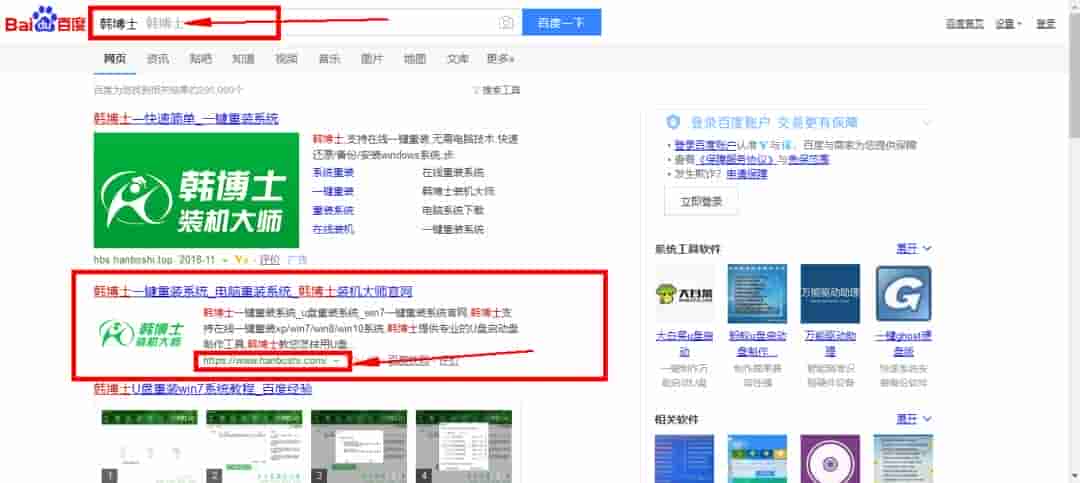Click the 登录 link at top right
The image size is (1080, 483).
point(1046,23)
